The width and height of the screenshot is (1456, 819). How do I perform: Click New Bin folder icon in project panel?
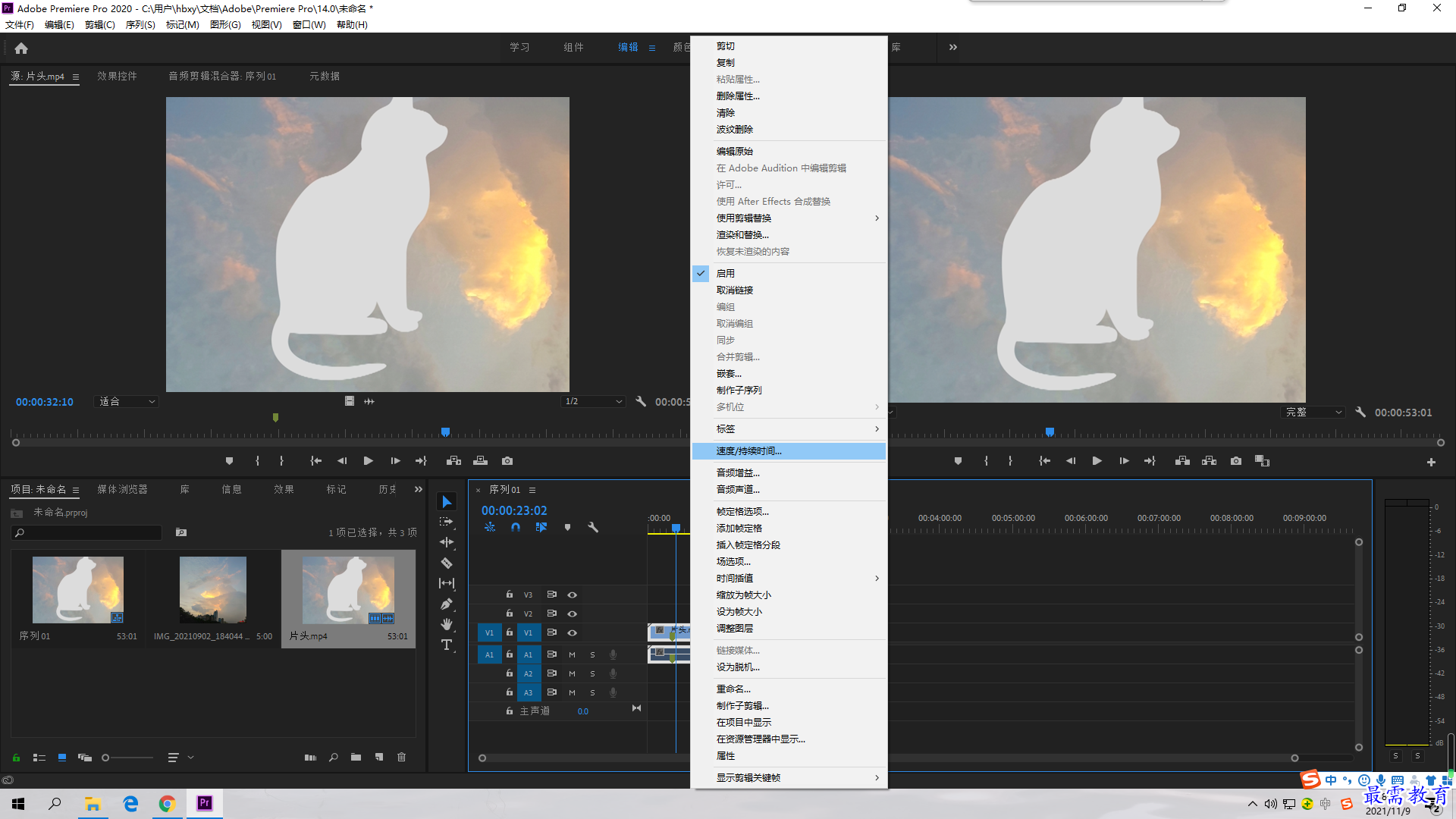(x=356, y=758)
